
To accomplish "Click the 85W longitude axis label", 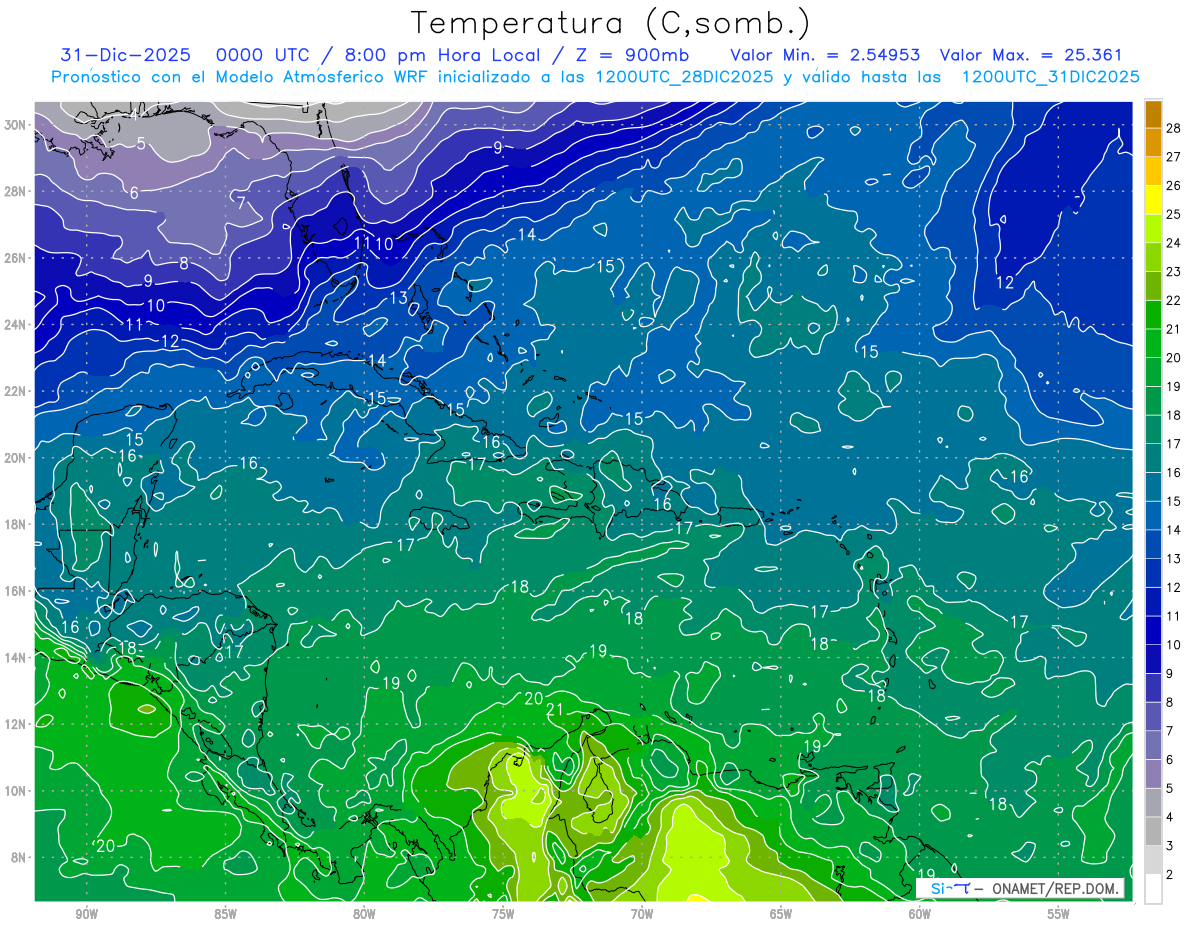I will pos(225,914).
